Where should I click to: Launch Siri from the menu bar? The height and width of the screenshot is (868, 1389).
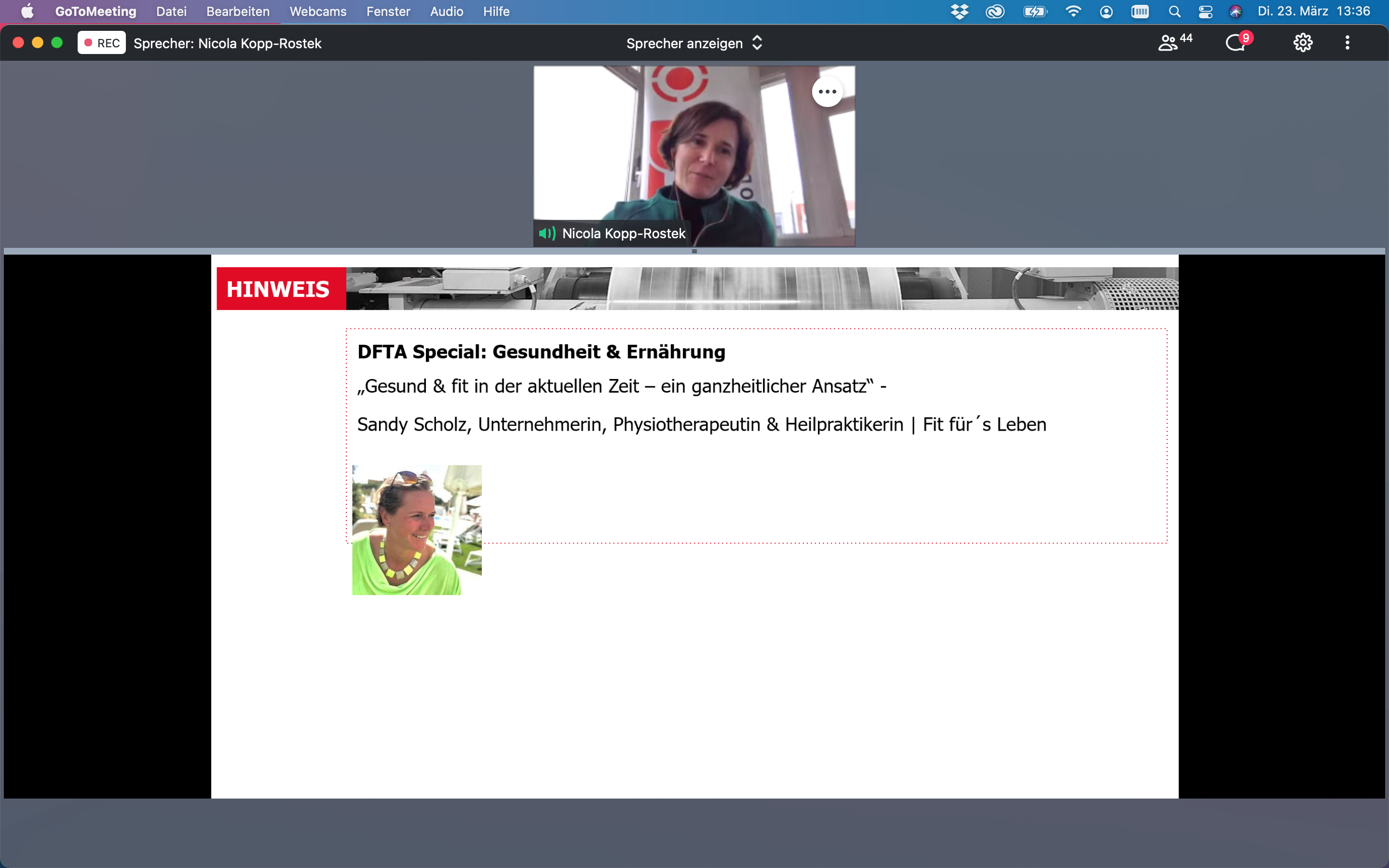(x=1236, y=12)
